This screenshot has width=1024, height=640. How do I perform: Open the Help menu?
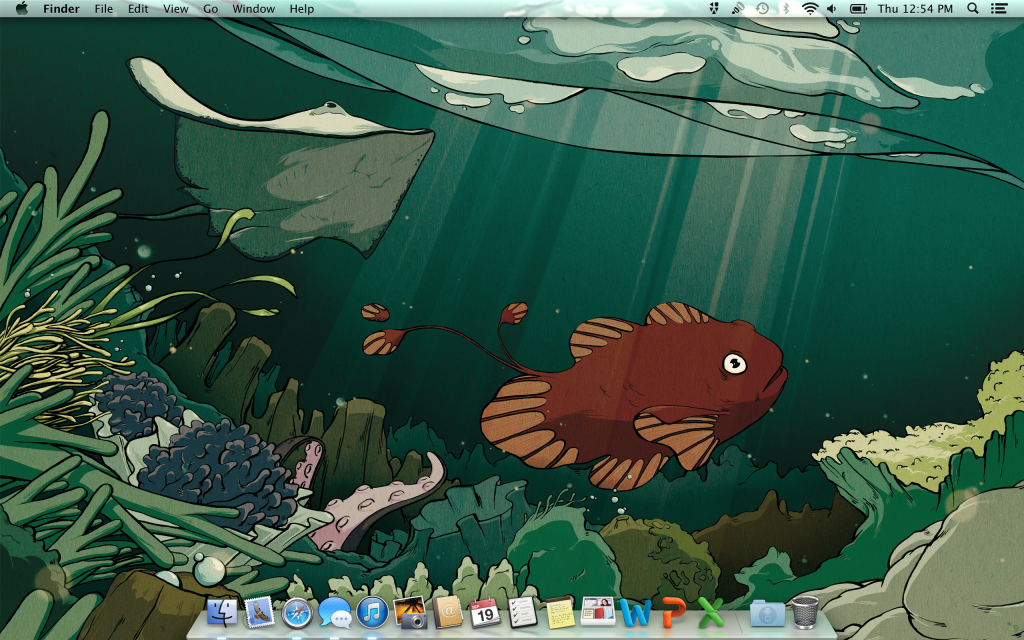click(302, 8)
